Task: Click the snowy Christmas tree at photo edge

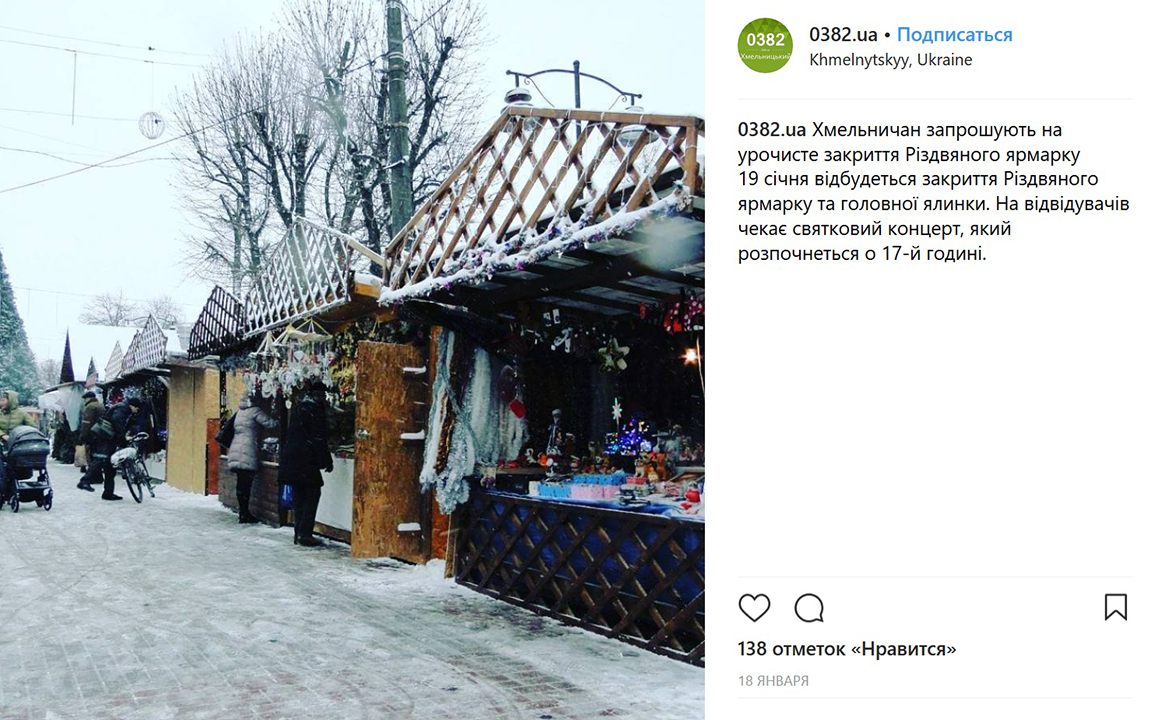Action: click(x=16, y=332)
